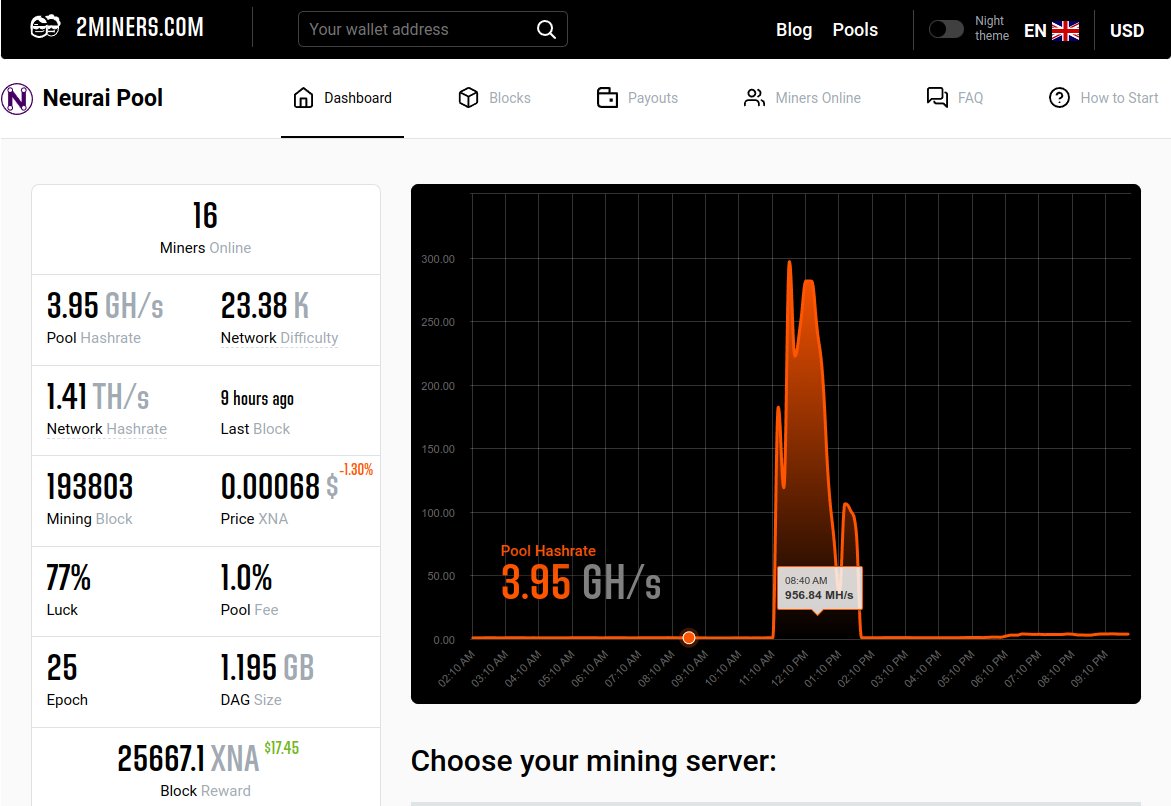Click the 2MINERS.COM site title

click(140, 28)
